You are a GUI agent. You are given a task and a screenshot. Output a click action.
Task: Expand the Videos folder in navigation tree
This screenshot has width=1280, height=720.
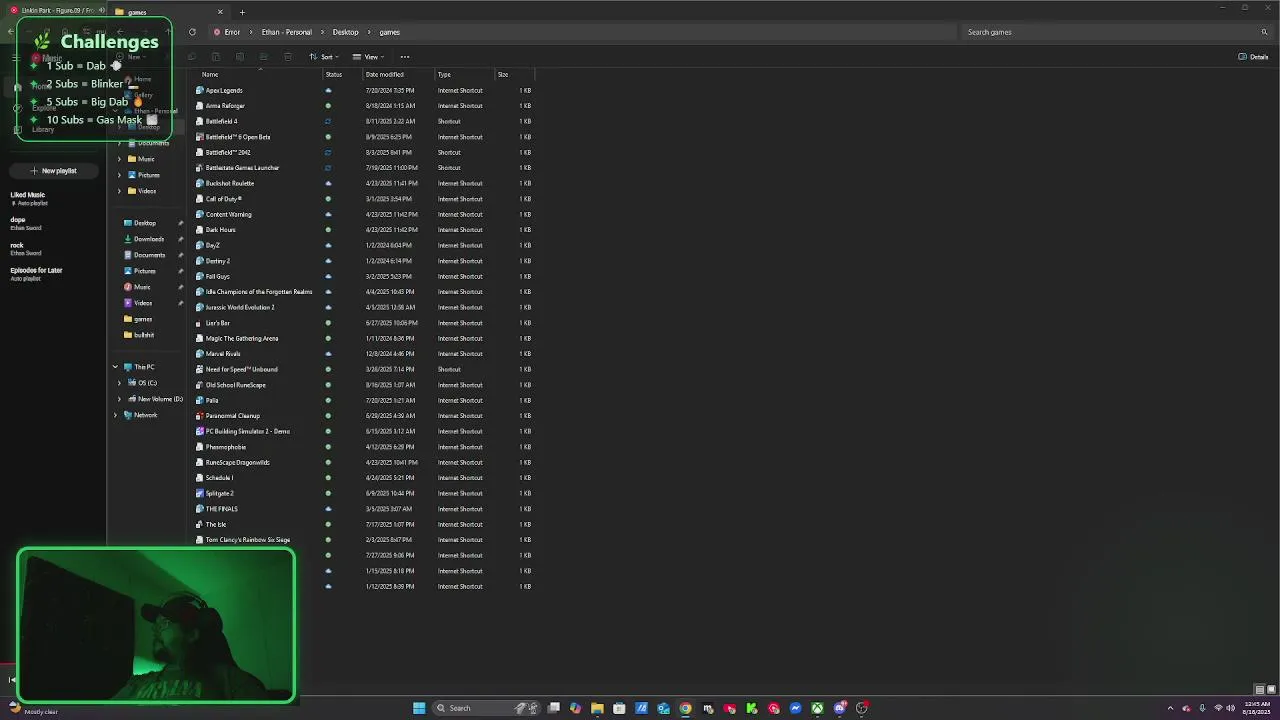coord(119,191)
